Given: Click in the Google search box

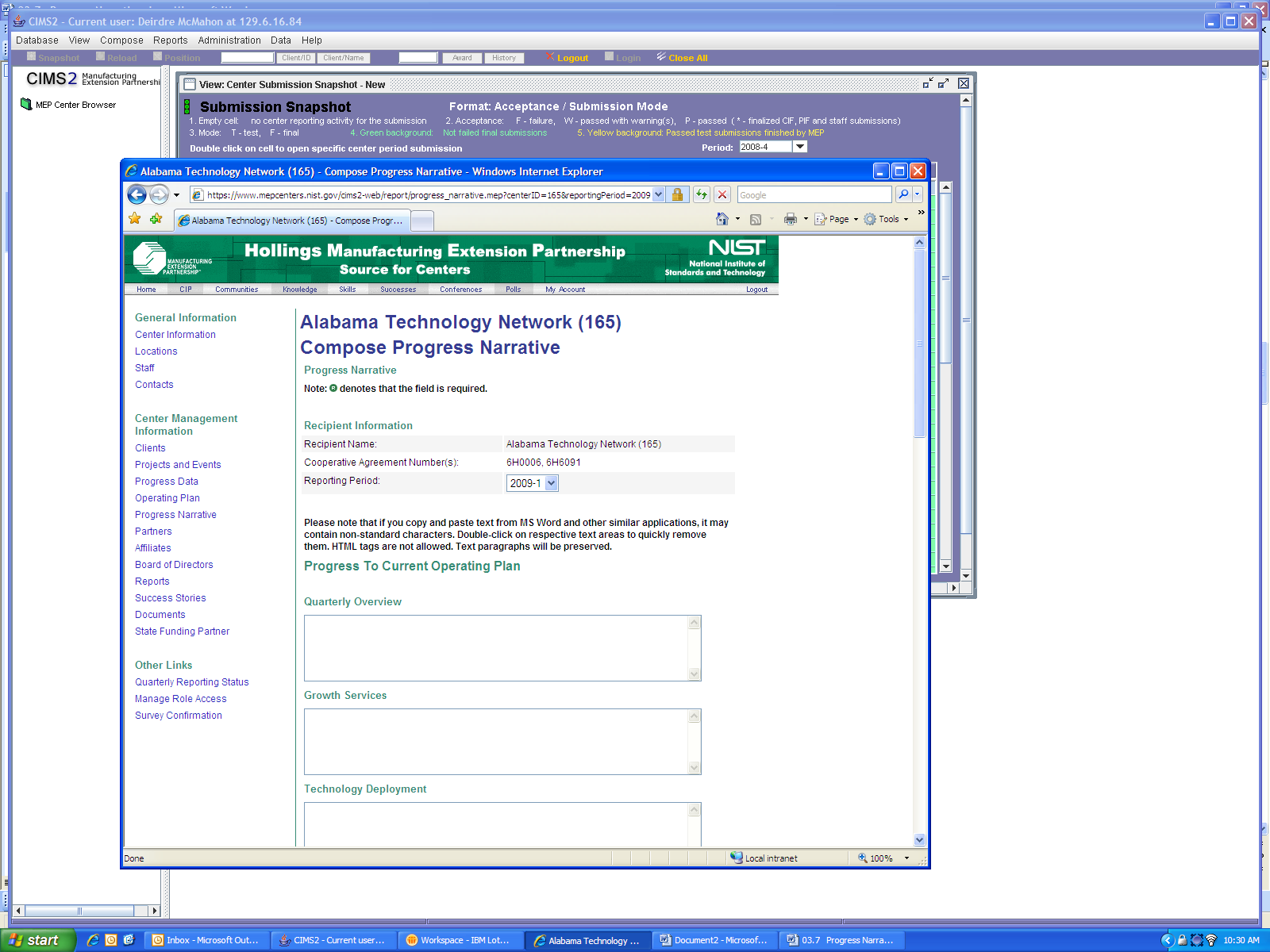Looking at the screenshot, I should 814,194.
